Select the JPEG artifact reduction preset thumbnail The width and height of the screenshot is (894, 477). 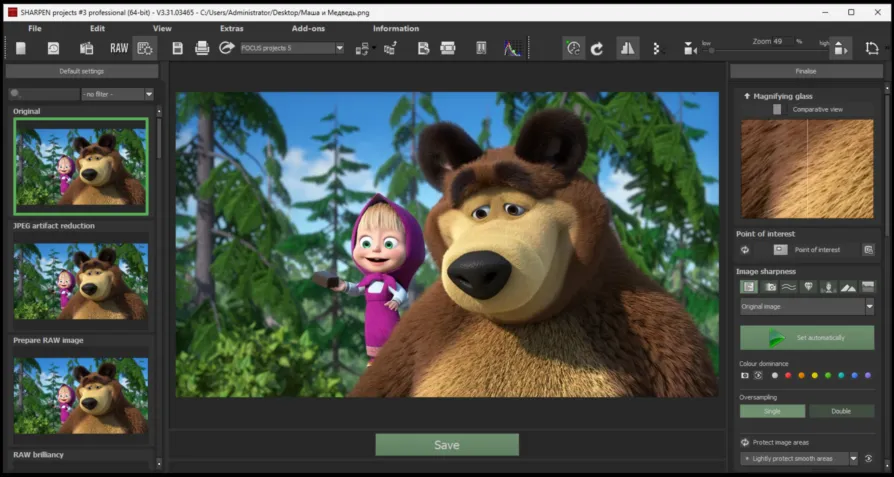click(x=80, y=282)
